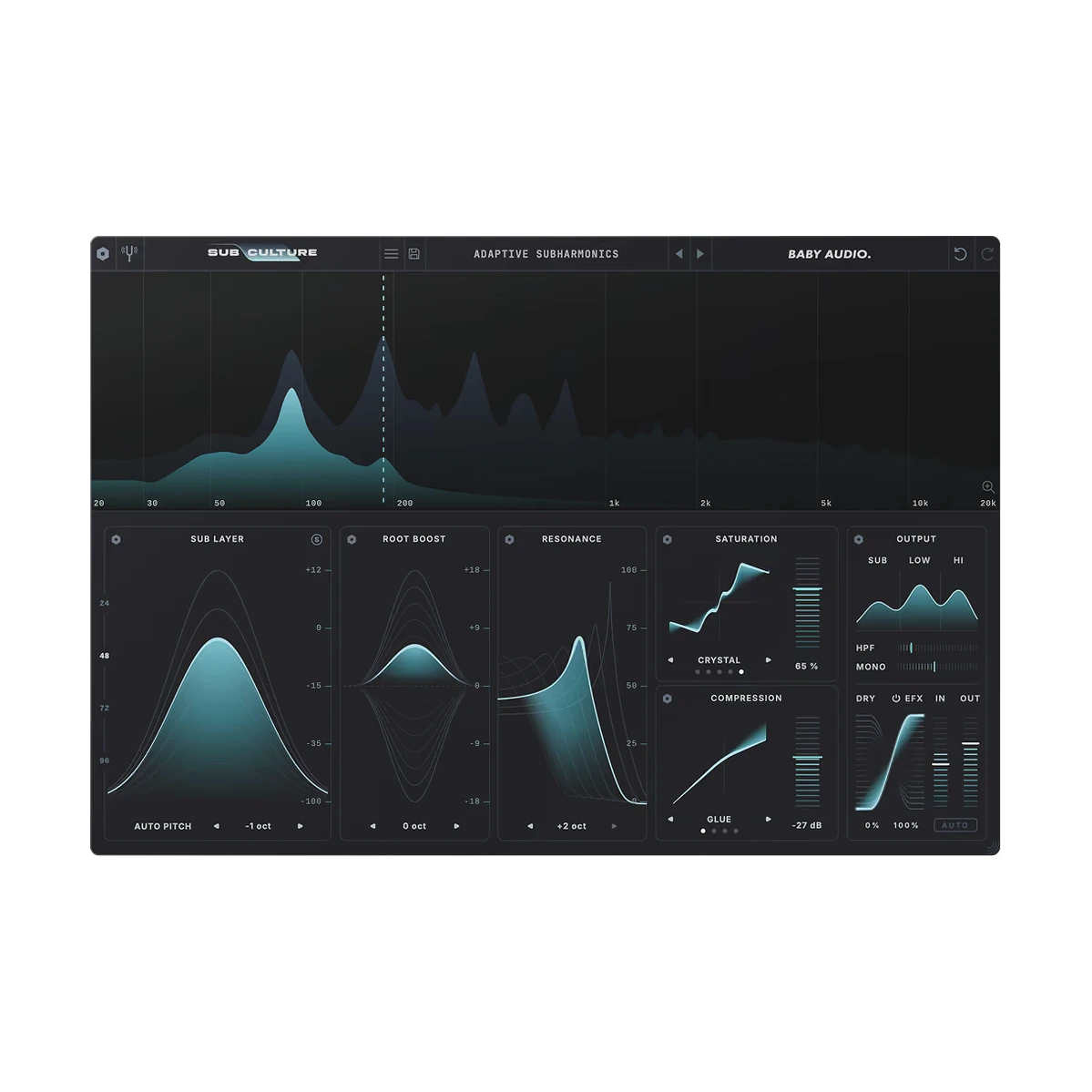Toggle the AUTO gain button
Viewport: 1092px width, 1092px height.
955,825
